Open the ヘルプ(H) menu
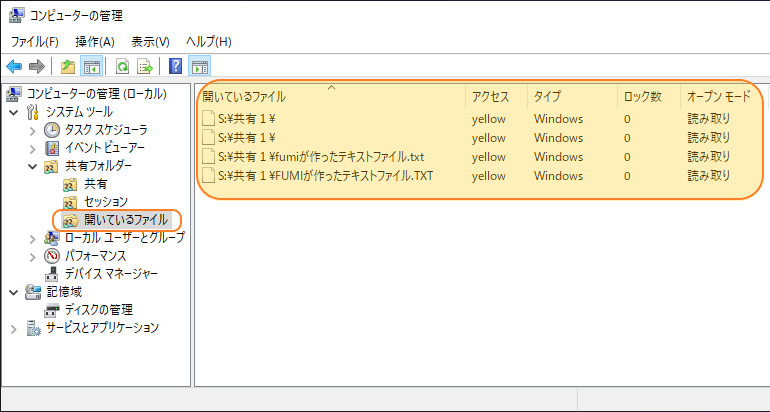 click(x=209, y=42)
